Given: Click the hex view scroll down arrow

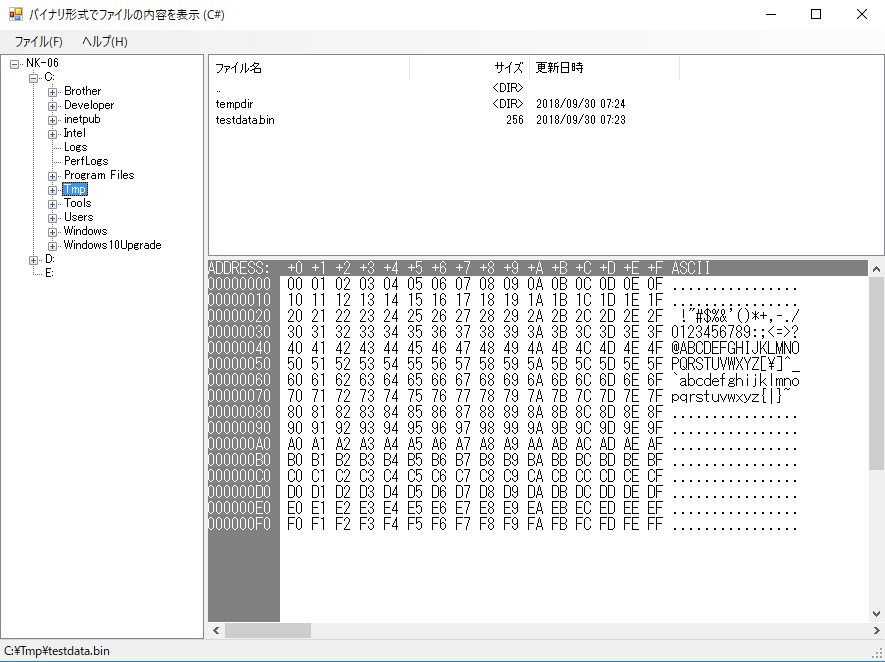Looking at the screenshot, I should [876, 614].
